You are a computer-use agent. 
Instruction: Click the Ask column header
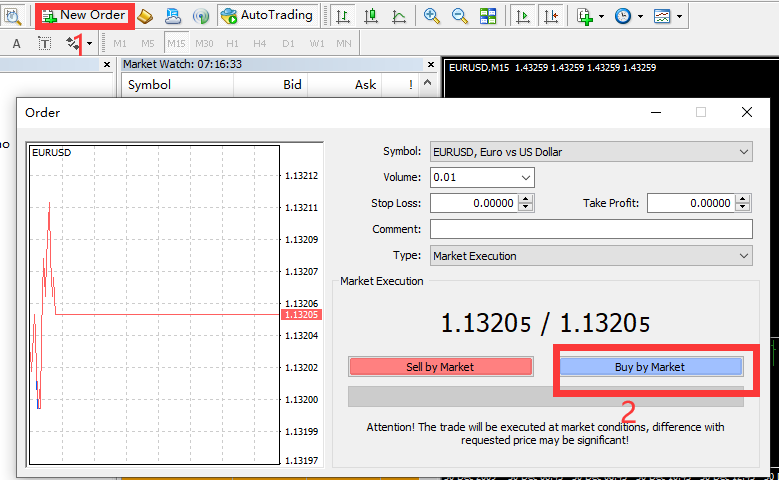(343, 85)
